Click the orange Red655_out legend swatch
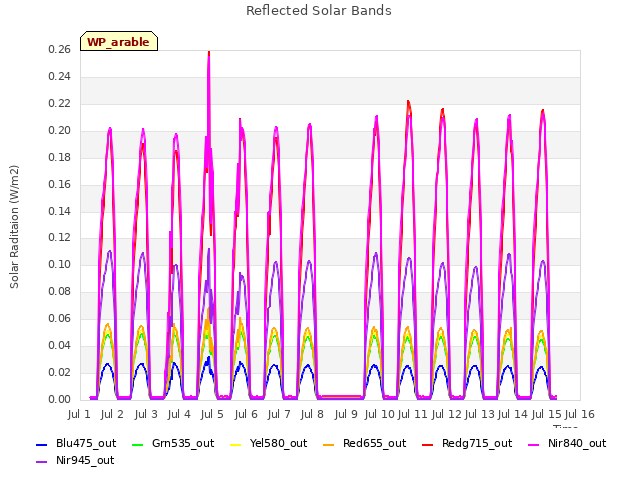The image size is (640, 480). 329,444
